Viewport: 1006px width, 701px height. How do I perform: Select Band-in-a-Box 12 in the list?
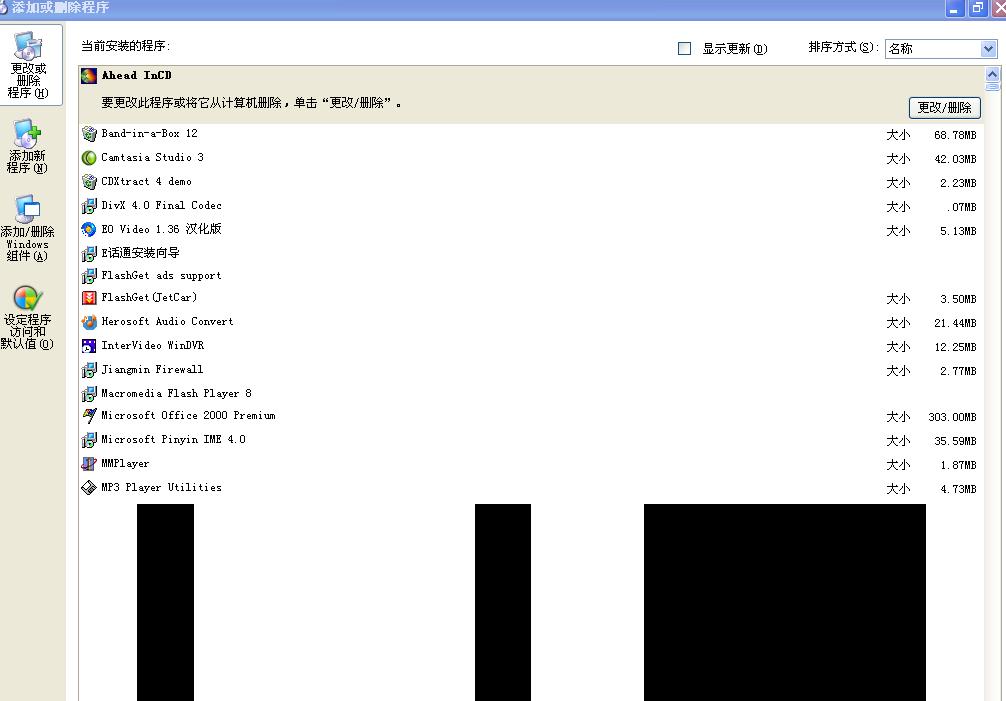[x=531, y=134]
